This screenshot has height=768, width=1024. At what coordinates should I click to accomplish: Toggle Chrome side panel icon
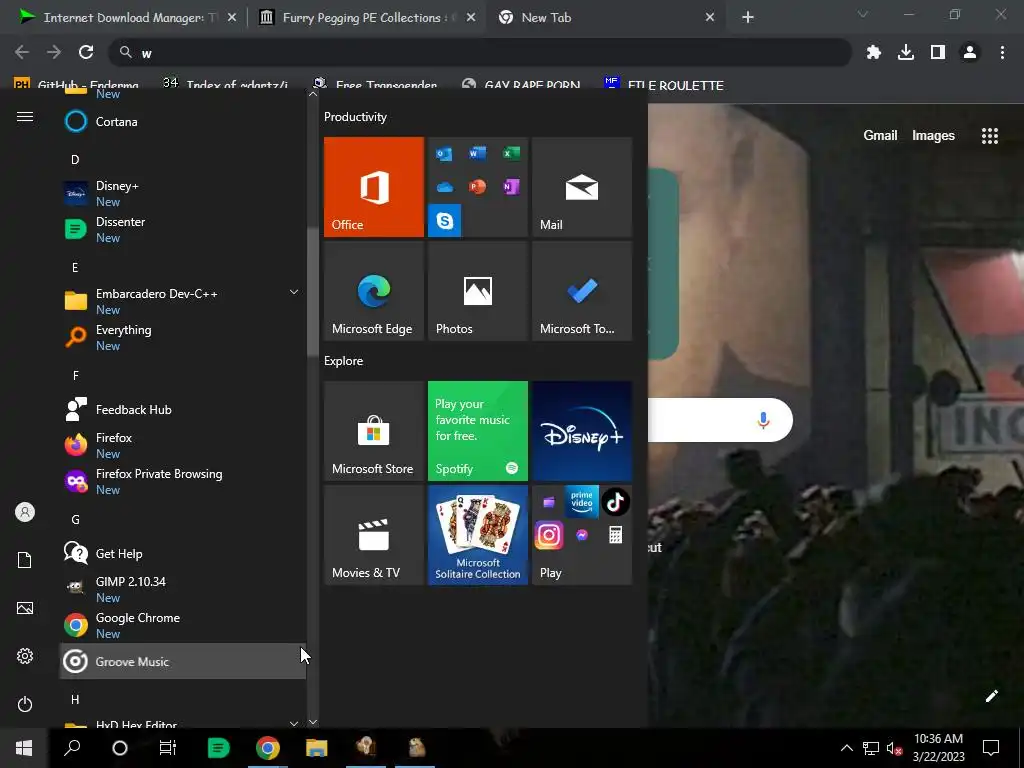938,52
